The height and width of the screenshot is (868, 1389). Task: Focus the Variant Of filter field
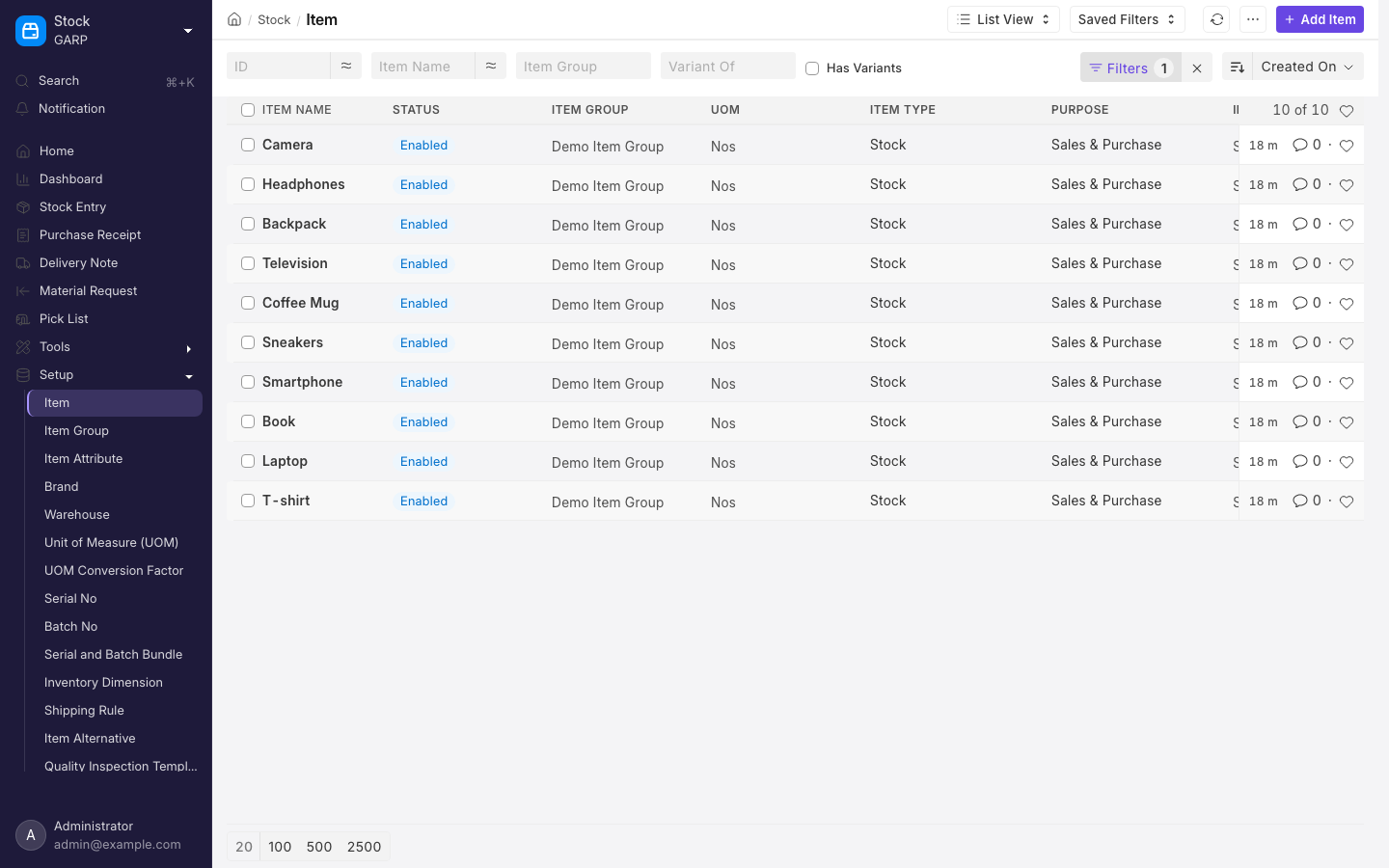tap(728, 66)
